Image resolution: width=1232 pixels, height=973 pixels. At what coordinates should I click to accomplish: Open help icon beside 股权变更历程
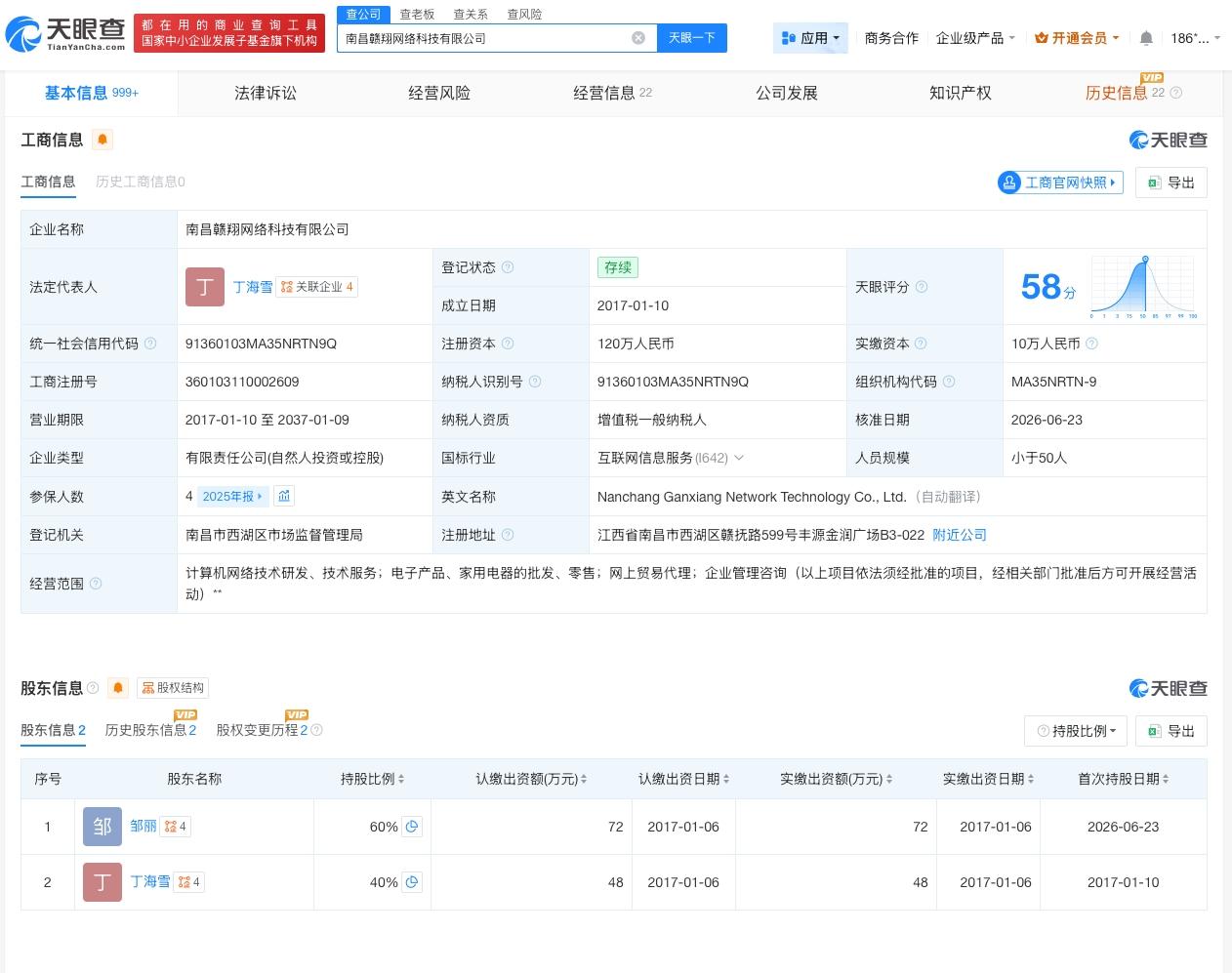point(316,730)
